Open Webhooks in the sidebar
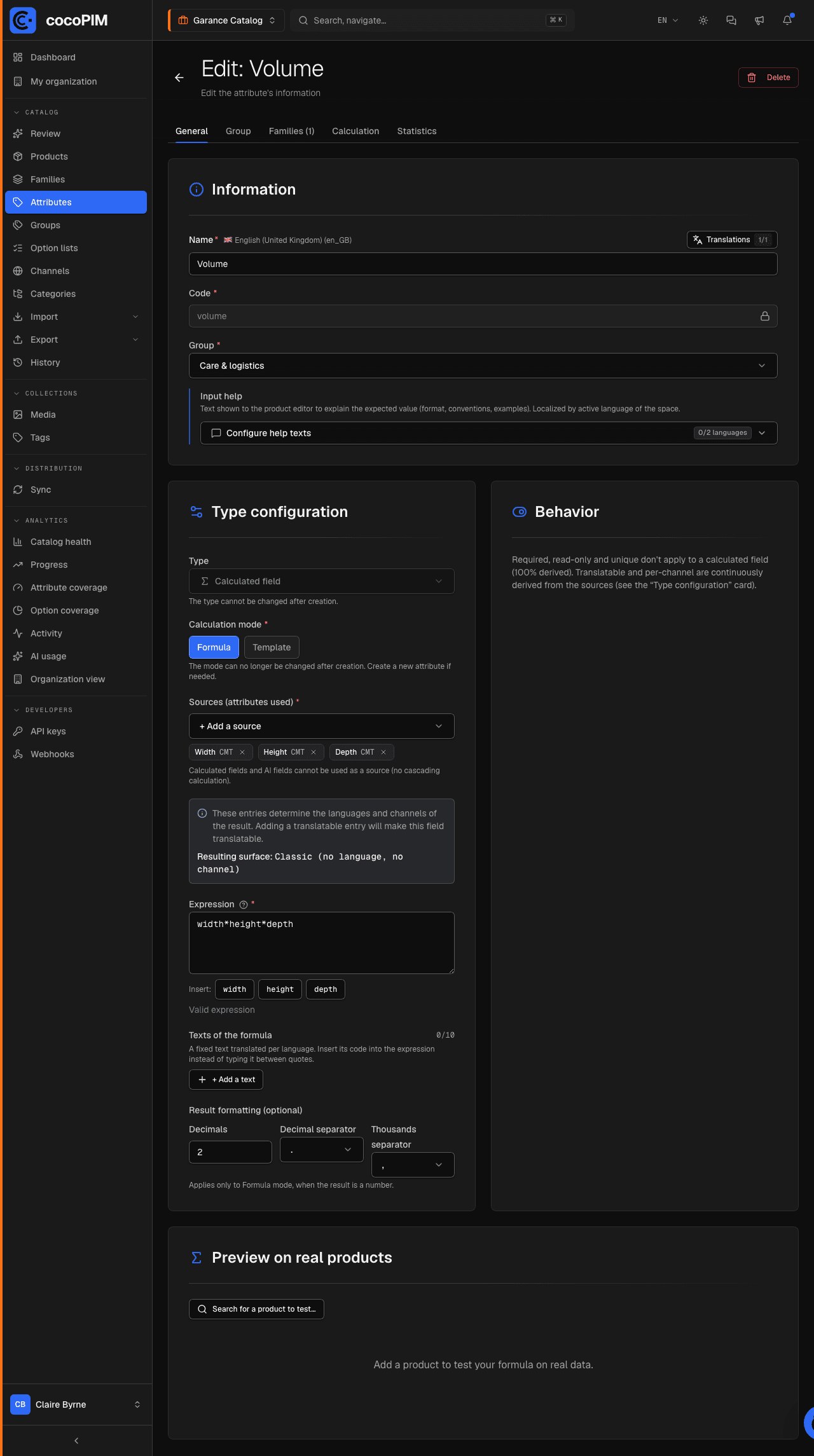814x1456 pixels. point(76,754)
